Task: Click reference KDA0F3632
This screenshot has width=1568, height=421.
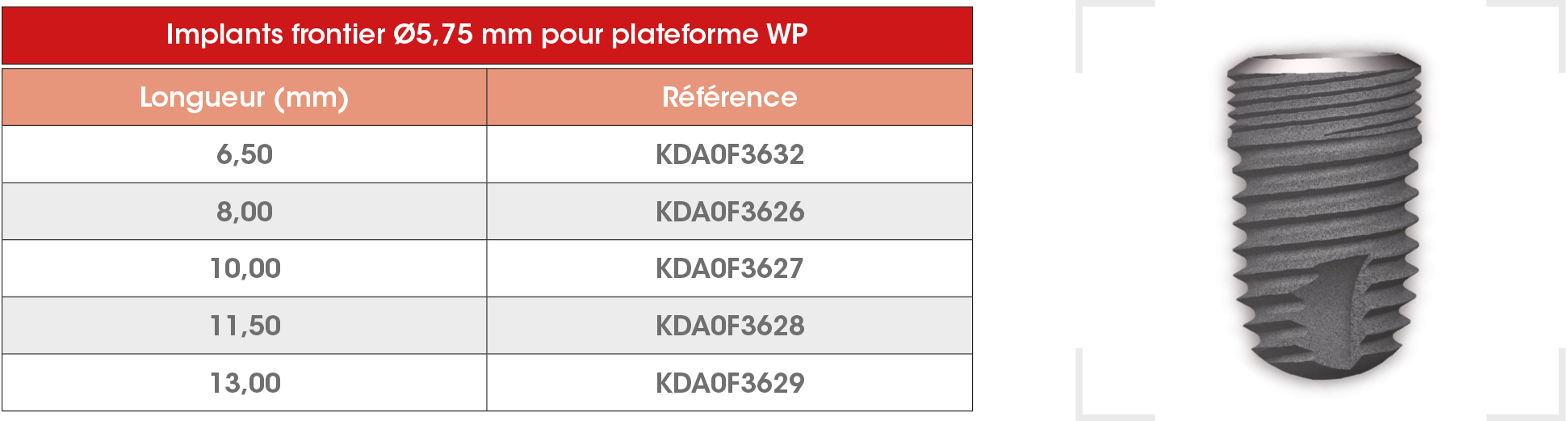Action: coord(730,154)
